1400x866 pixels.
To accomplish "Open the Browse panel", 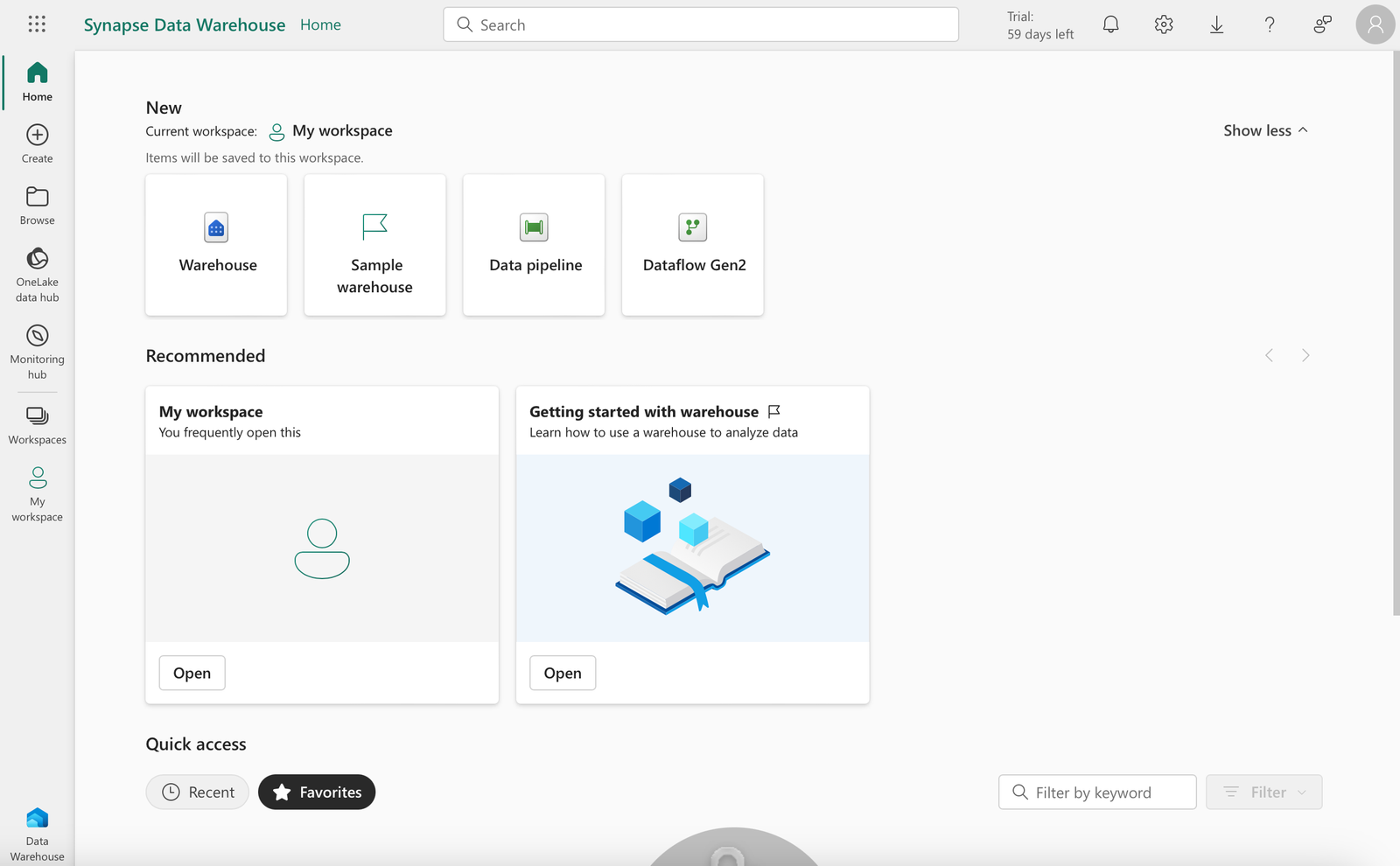I will (37, 205).
